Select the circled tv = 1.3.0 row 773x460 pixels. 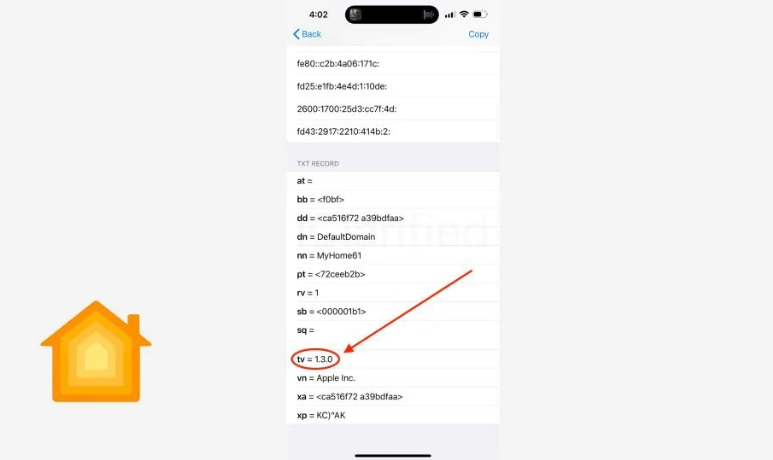click(x=393, y=359)
